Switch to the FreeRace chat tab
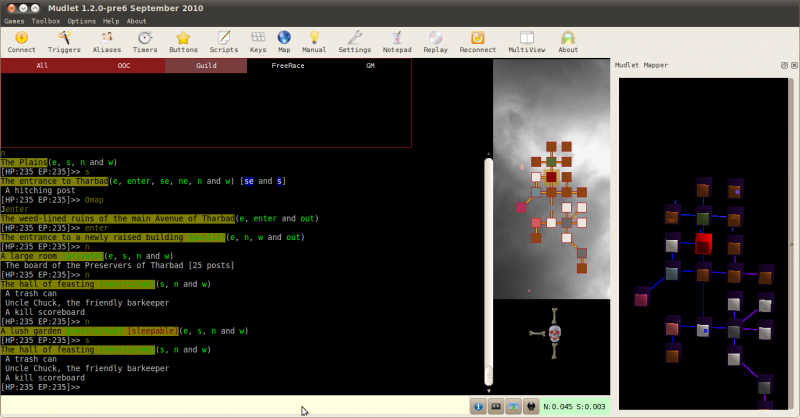Viewport: 800px width, 418px height. click(288, 65)
